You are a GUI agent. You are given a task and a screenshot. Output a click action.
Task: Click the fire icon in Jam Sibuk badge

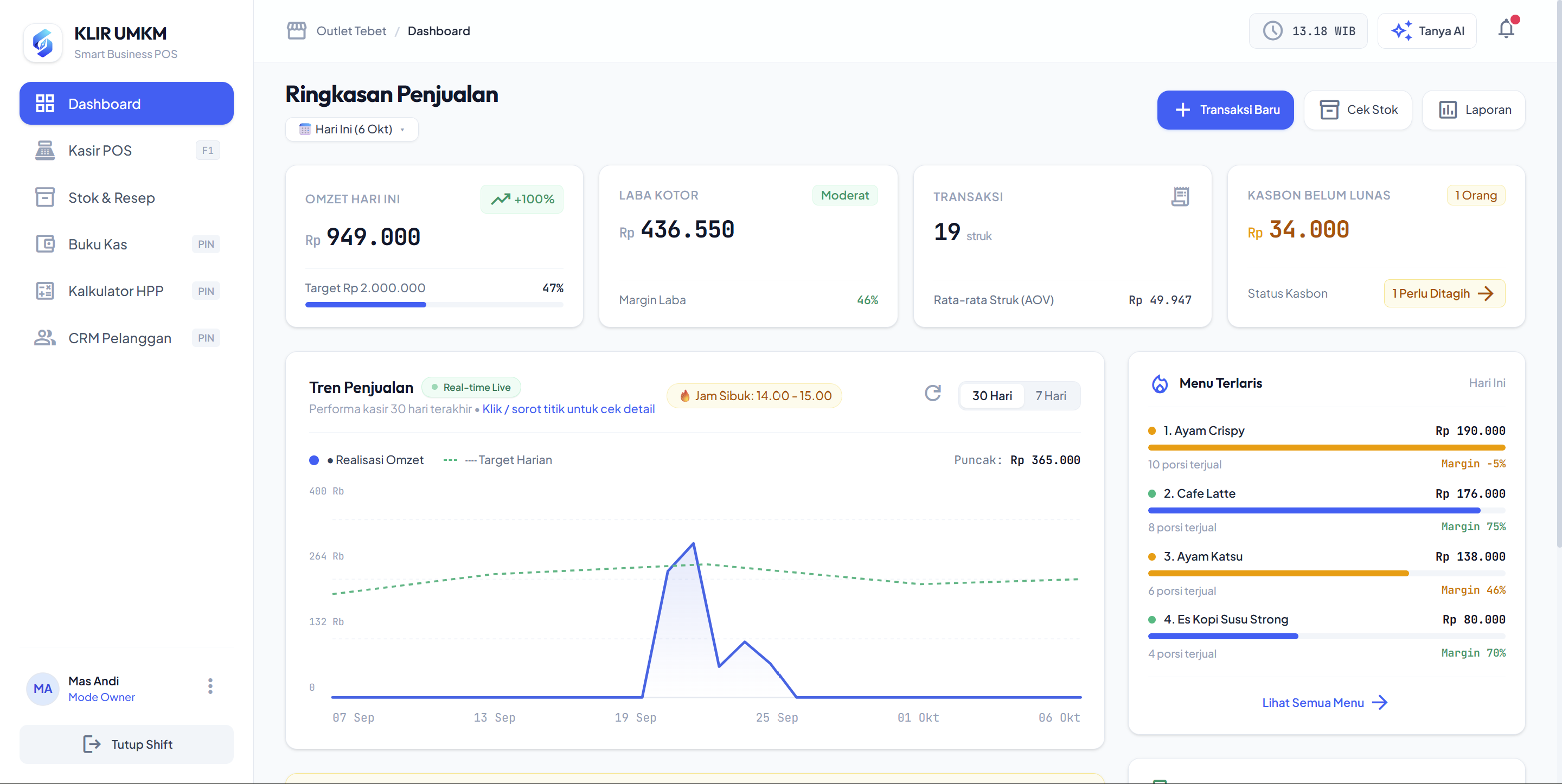pos(684,396)
